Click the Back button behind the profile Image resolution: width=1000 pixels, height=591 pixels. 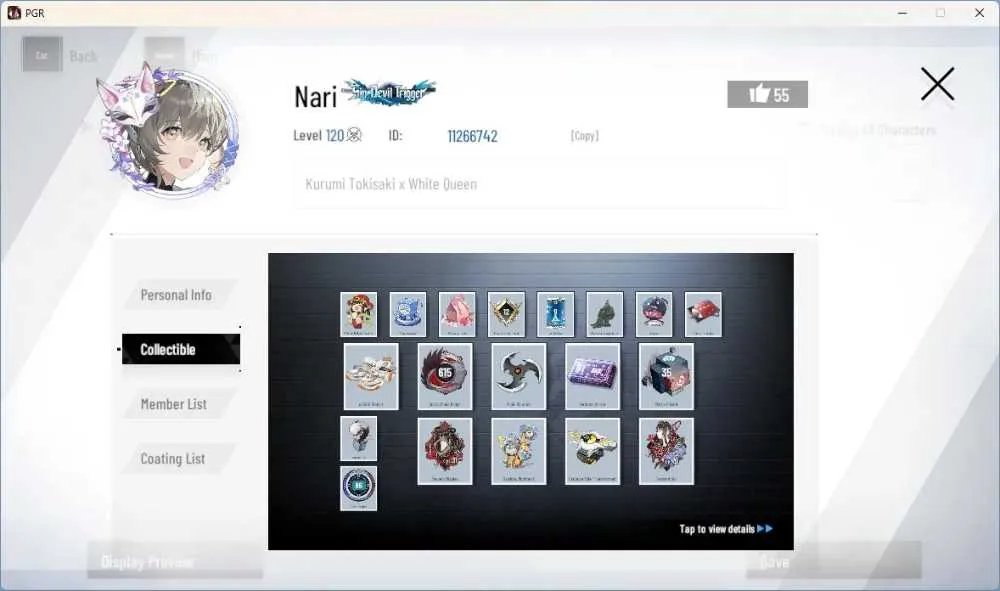[x=61, y=55]
